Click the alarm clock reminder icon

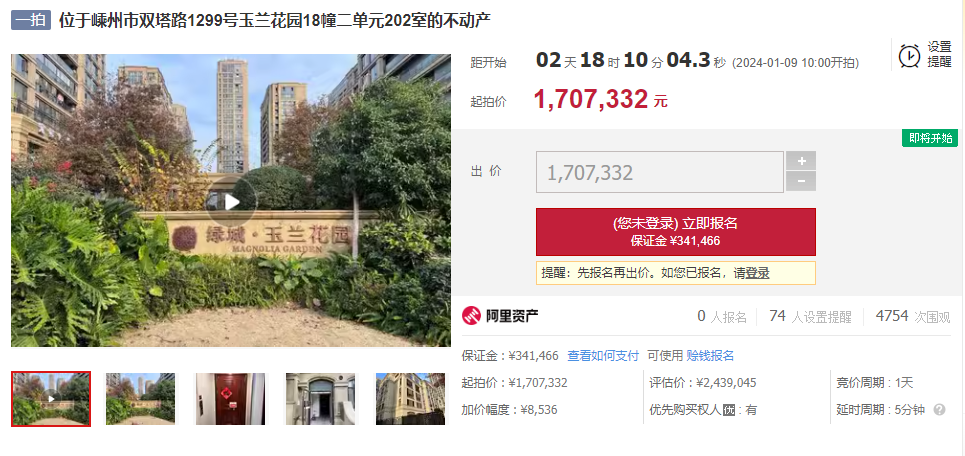point(909,55)
